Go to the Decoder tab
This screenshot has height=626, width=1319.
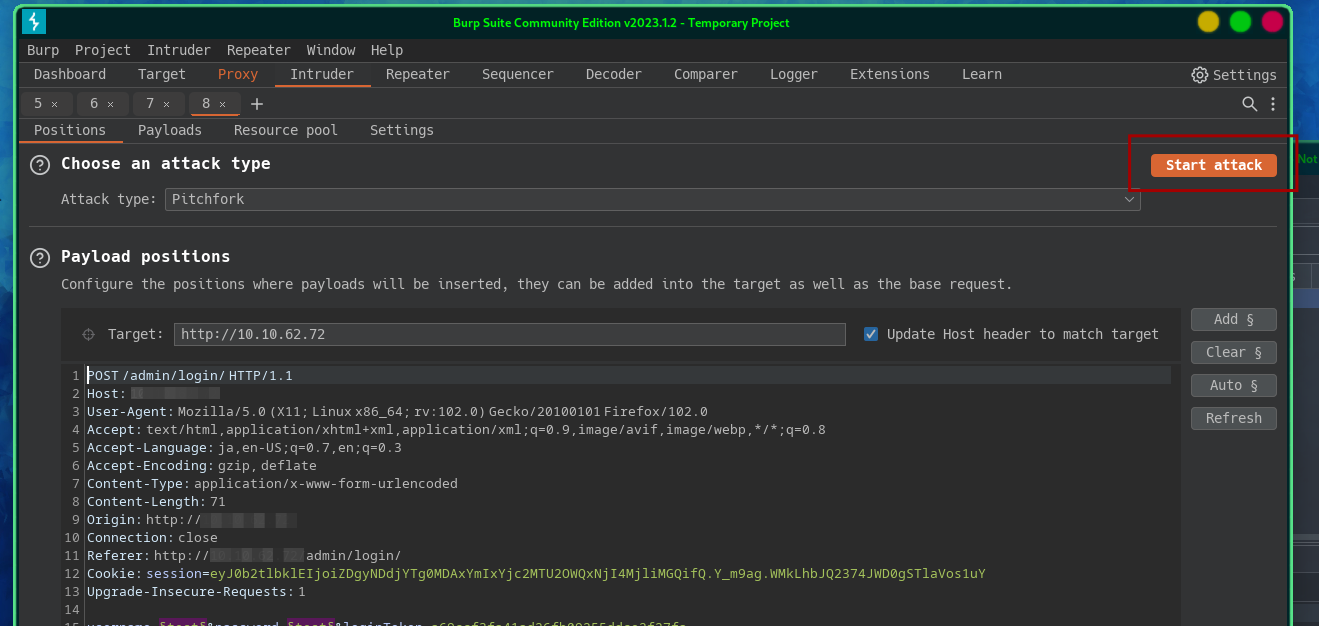click(x=614, y=74)
